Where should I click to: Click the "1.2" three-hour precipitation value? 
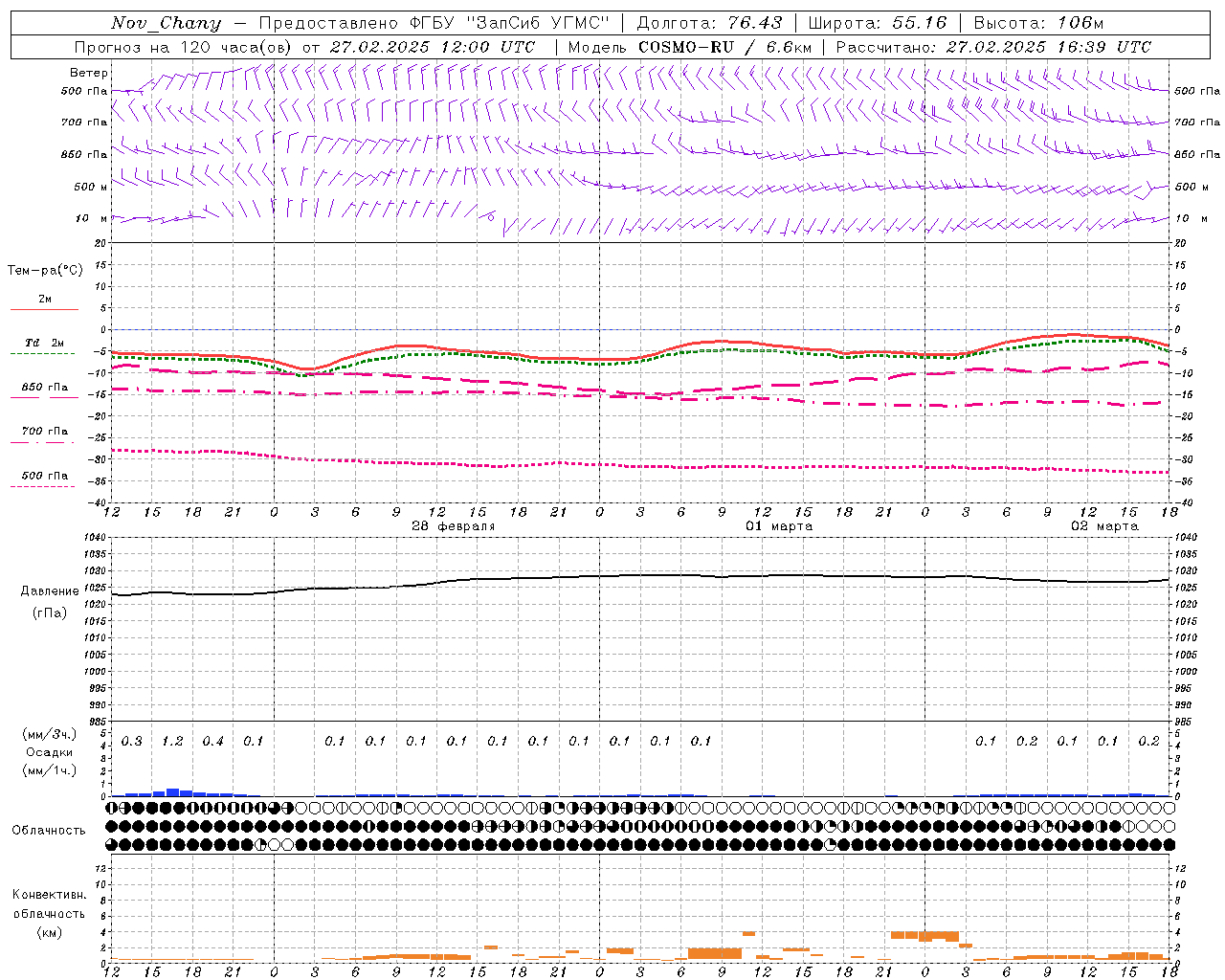click(x=172, y=742)
